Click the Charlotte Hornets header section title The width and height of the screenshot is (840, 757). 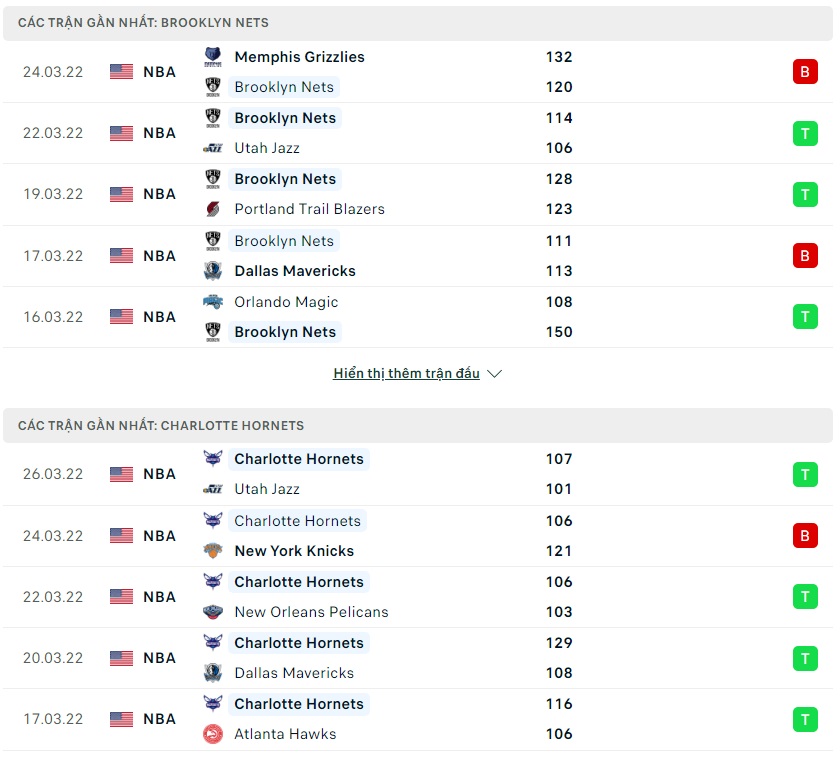tap(161, 425)
